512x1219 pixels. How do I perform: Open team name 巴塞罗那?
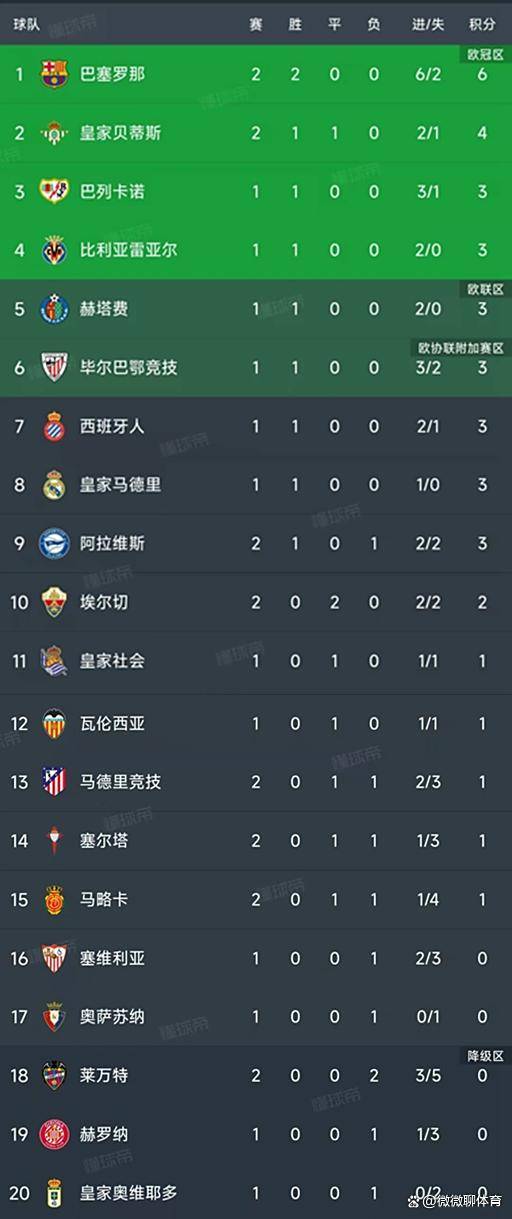112,74
